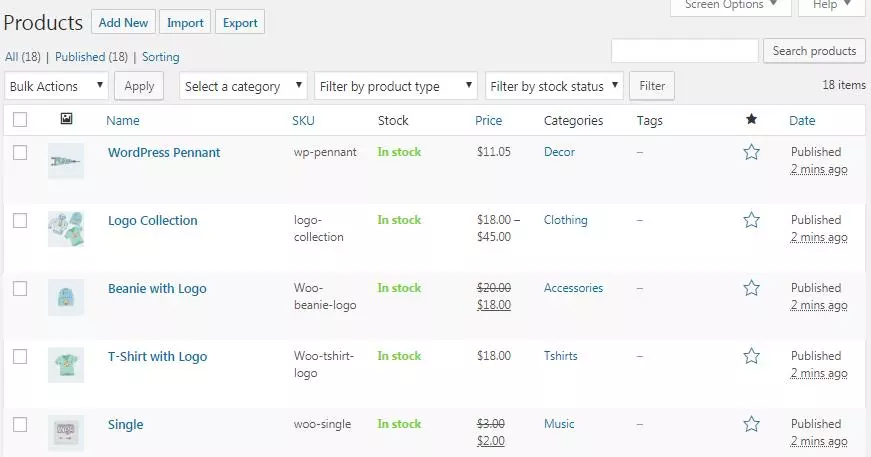Click the image column header icon

[66, 118]
